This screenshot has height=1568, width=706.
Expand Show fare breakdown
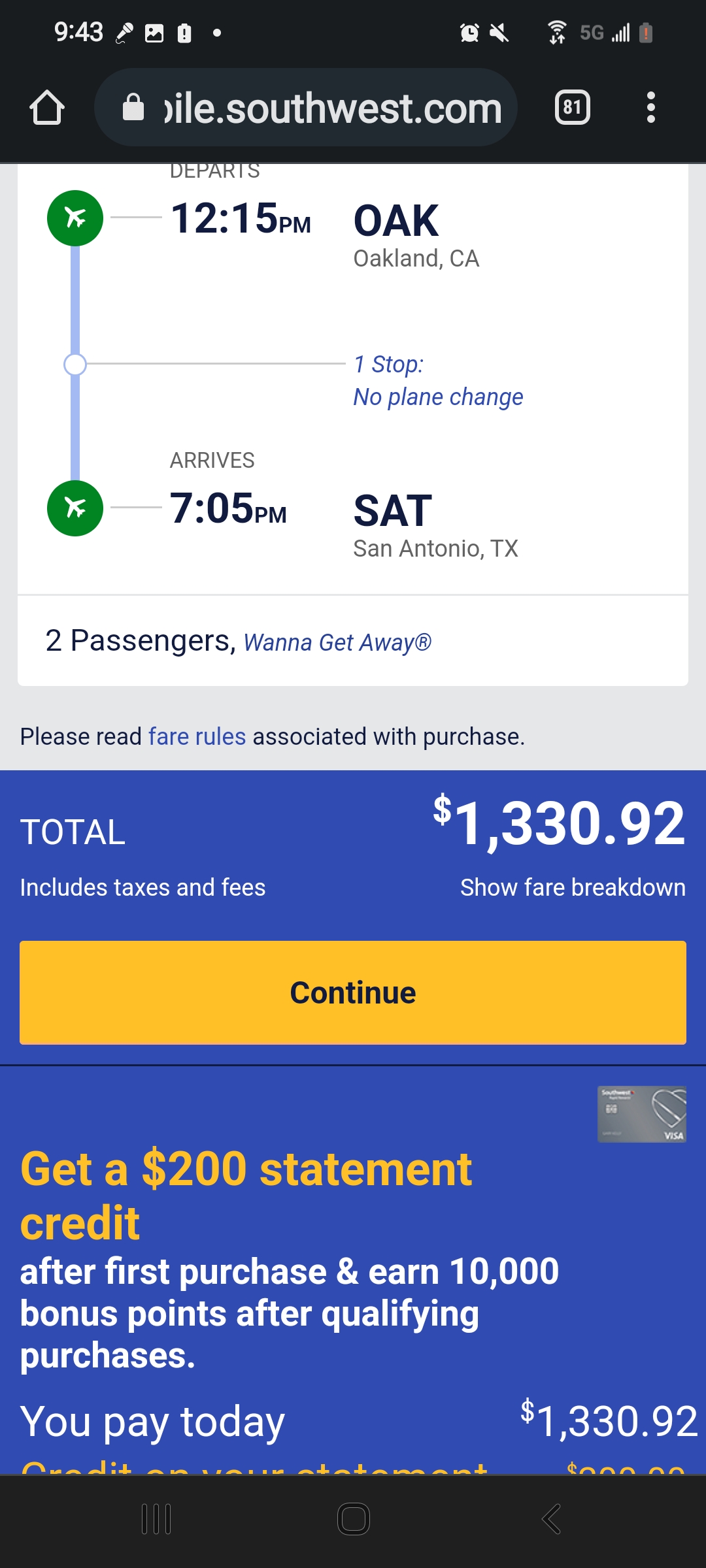click(573, 887)
